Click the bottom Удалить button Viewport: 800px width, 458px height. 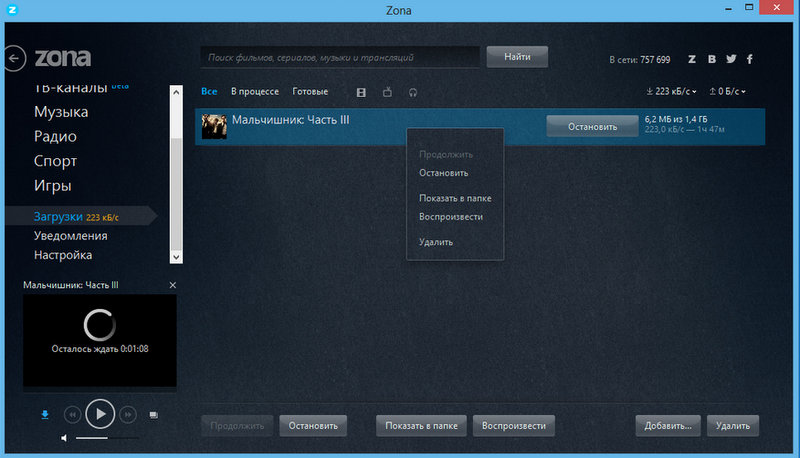(733, 426)
